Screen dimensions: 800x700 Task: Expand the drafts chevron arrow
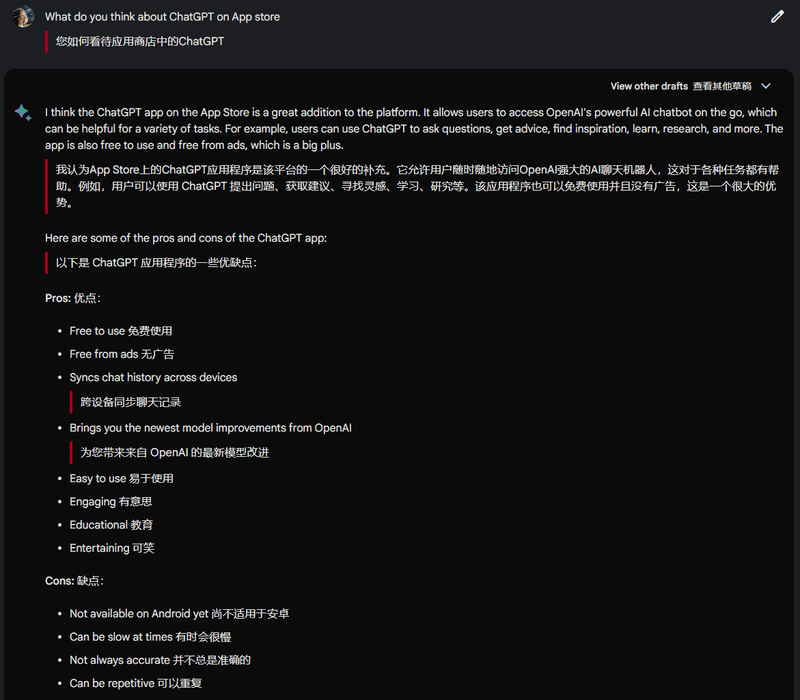pyautogui.click(x=766, y=87)
